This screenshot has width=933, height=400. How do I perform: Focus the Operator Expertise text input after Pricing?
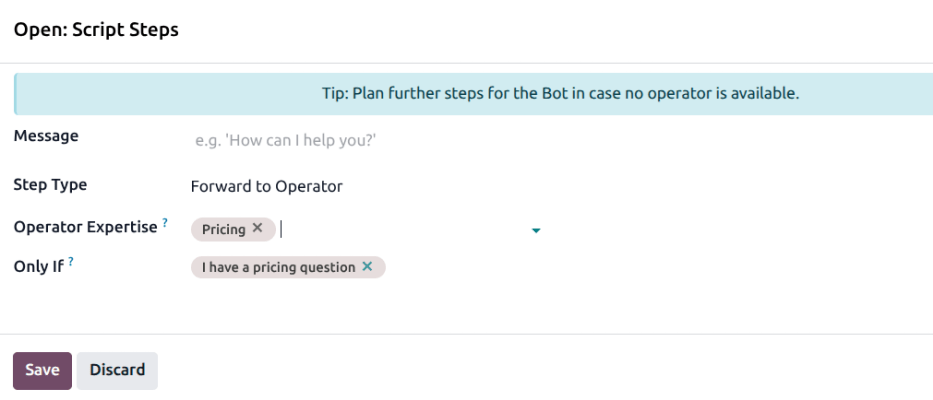click(400, 230)
